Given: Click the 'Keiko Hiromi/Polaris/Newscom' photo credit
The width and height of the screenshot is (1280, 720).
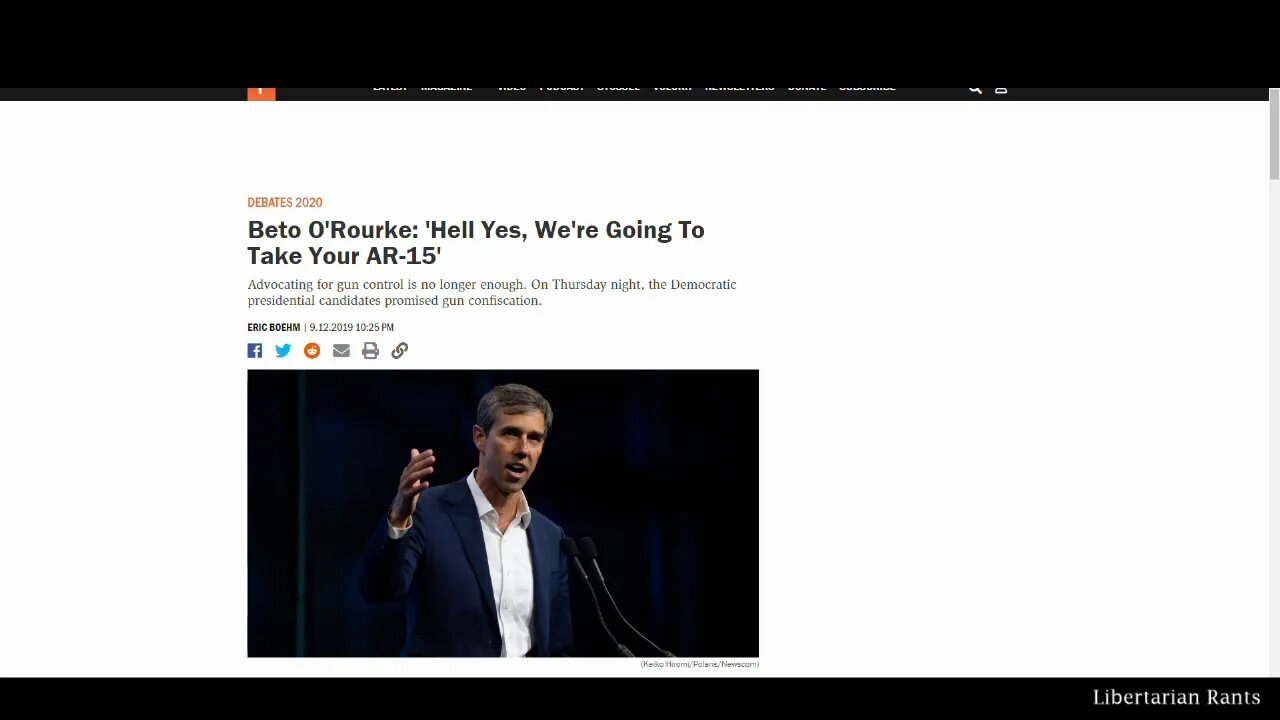Looking at the screenshot, I should click(x=700, y=664).
